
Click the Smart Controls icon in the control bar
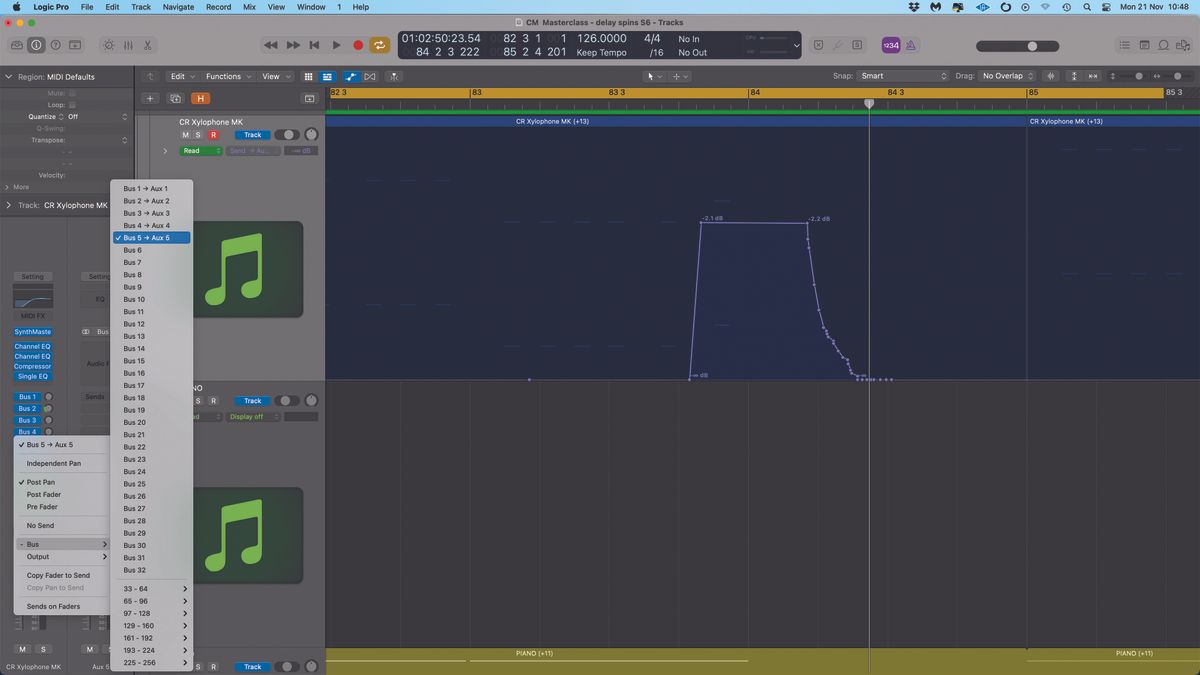click(x=108, y=45)
